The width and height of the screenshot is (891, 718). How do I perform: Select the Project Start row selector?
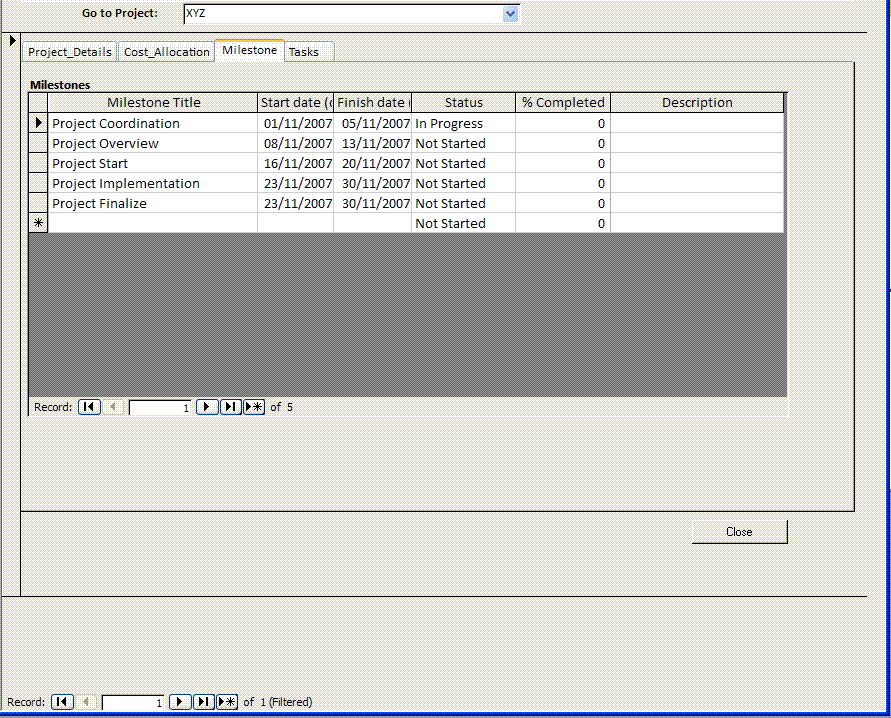pyautogui.click(x=38, y=163)
